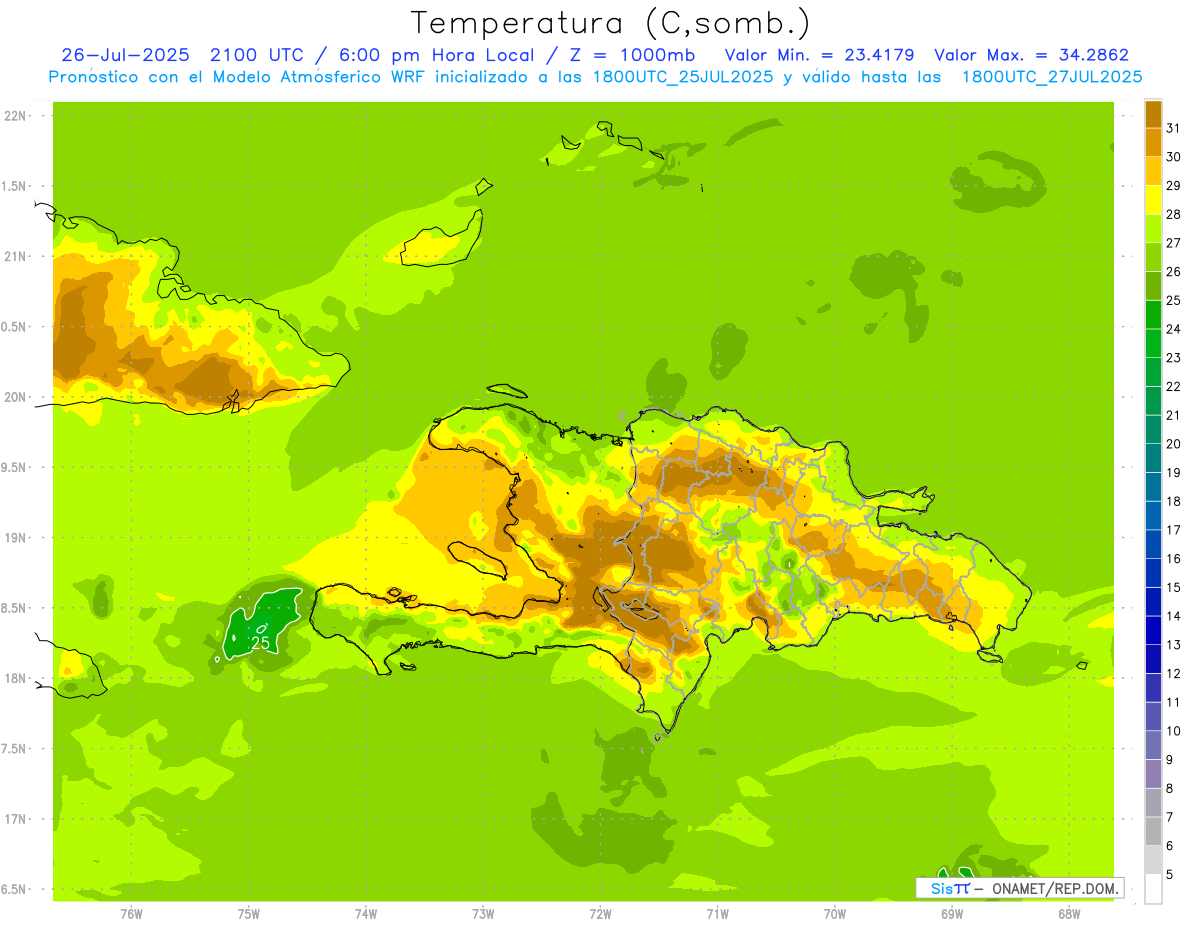Screen dimensions: 1200x927
Task: Click the blue color band between 15 and 16
Action: click(x=1153, y=573)
